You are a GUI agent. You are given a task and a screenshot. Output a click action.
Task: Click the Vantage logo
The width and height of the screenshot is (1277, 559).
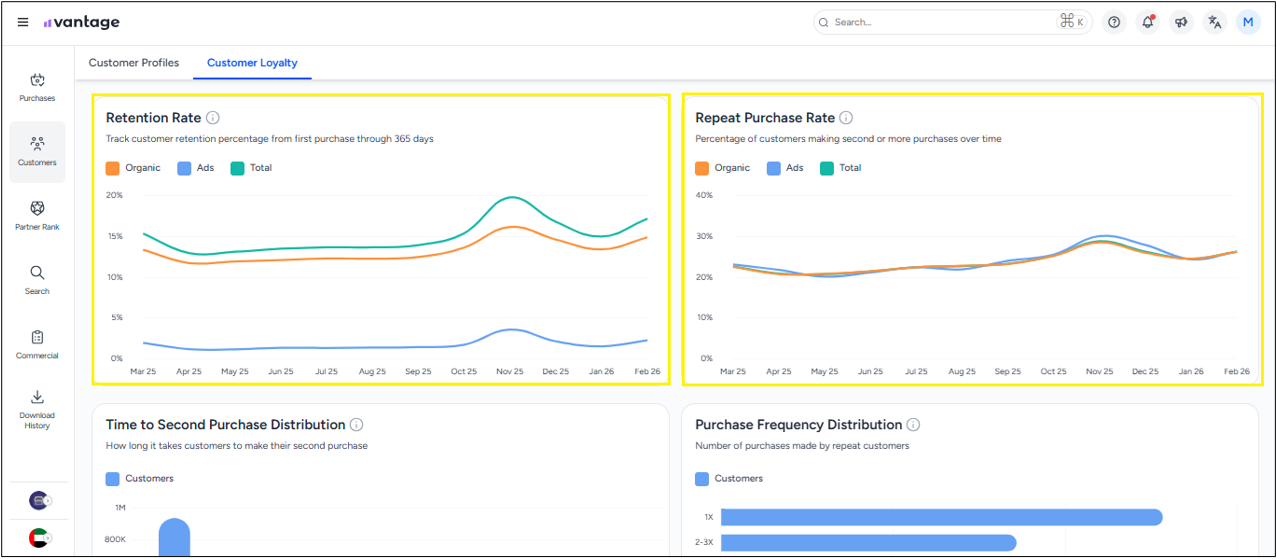click(x=81, y=22)
